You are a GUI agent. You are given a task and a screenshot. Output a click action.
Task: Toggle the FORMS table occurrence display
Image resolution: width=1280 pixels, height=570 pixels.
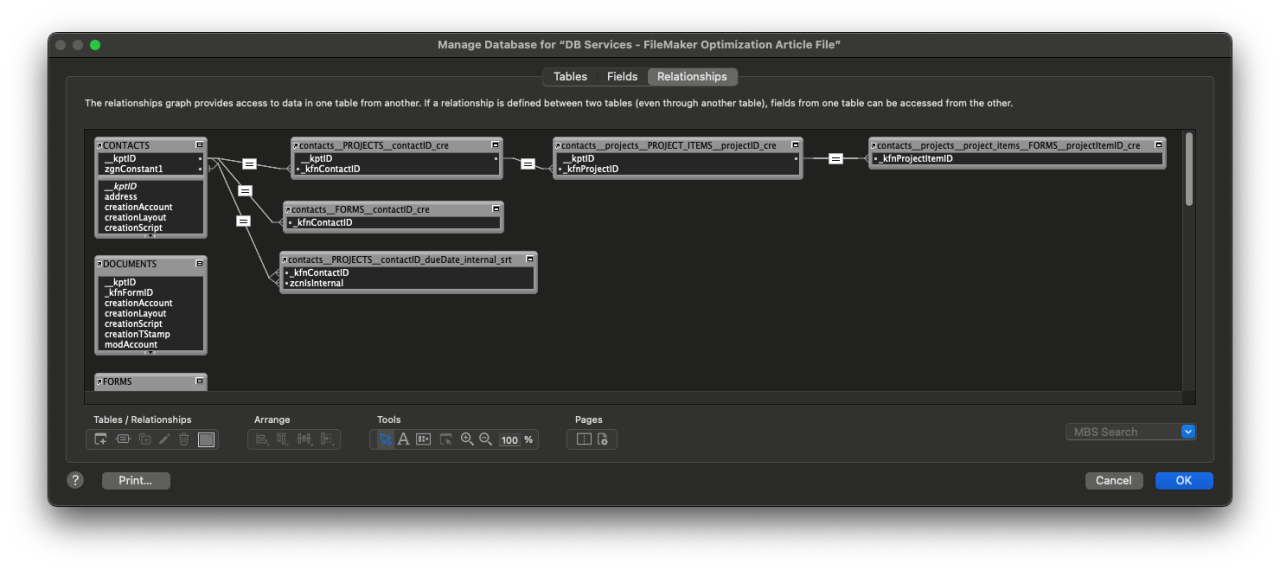click(x=199, y=381)
